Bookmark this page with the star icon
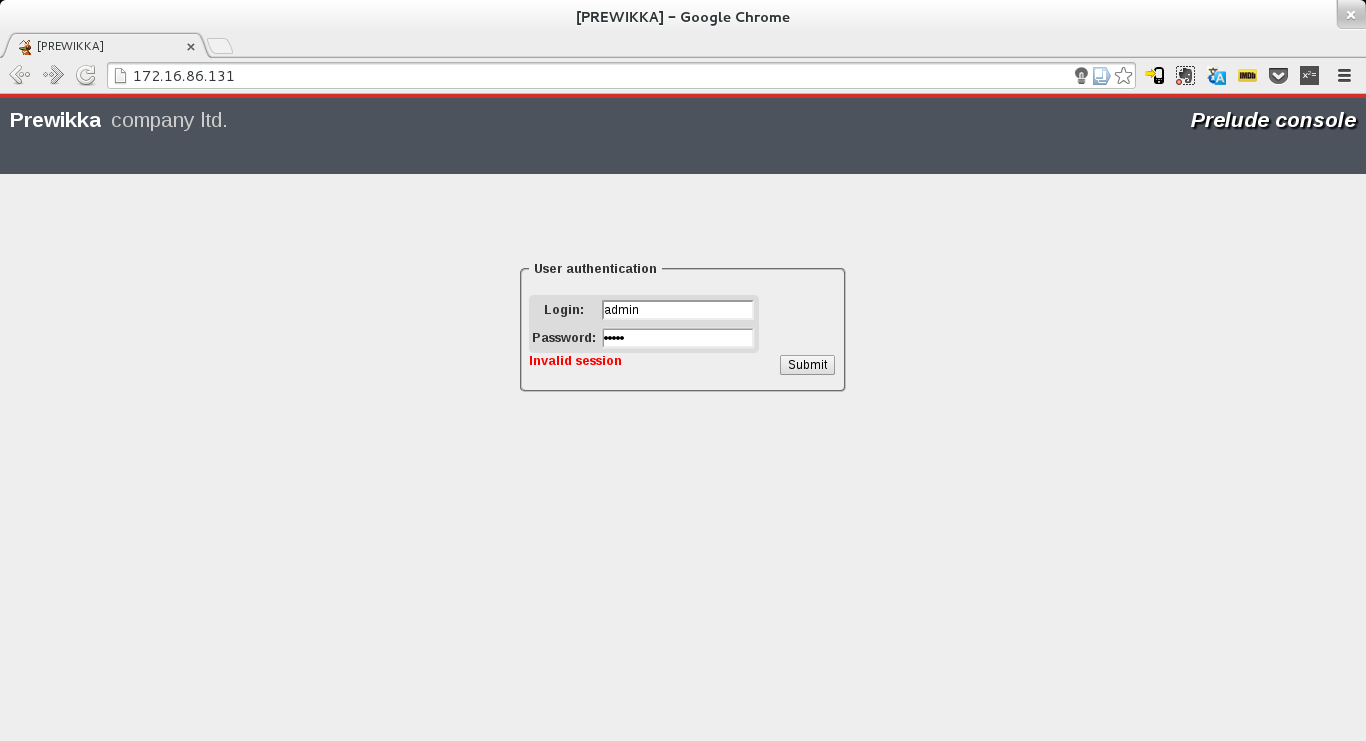The image size is (1366, 741). (1124, 76)
